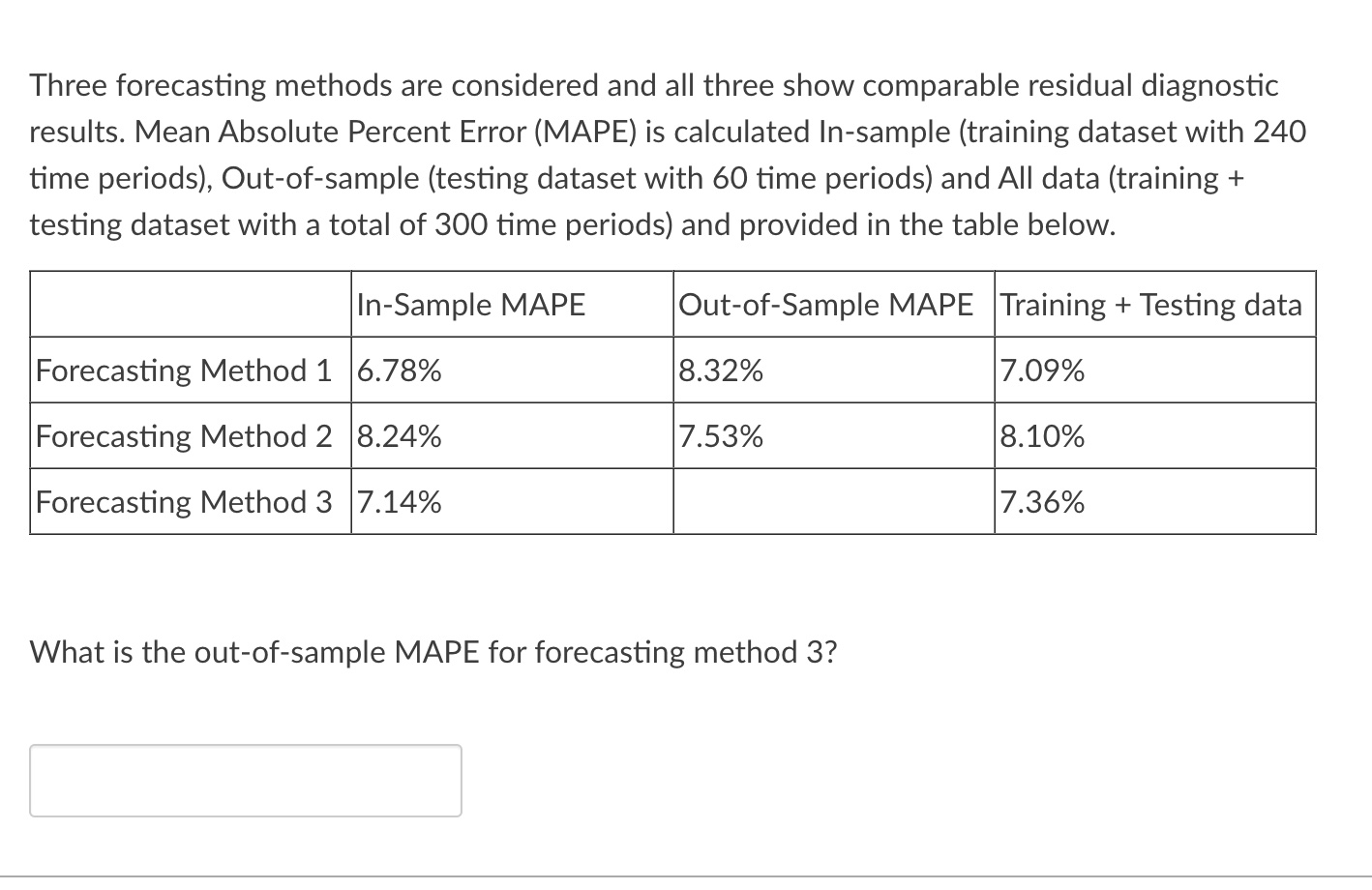This screenshot has height=890, width=1372.
Task: Select the 8.24% table cell
Action: tap(399, 435)
